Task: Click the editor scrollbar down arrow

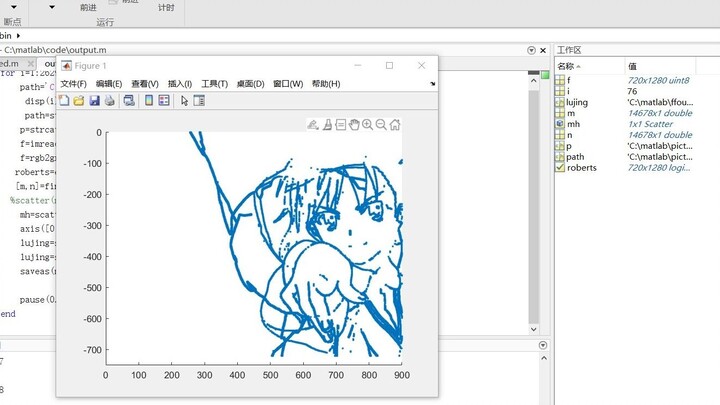Action: 534,329
